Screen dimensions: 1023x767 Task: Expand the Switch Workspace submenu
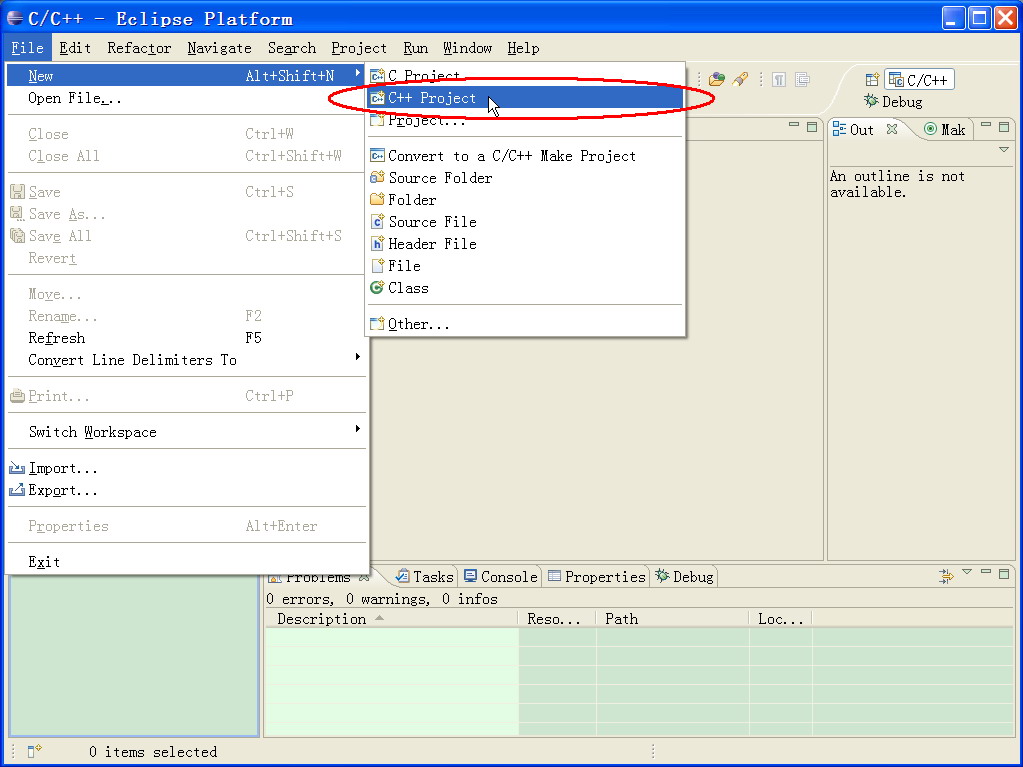(358, 429)
